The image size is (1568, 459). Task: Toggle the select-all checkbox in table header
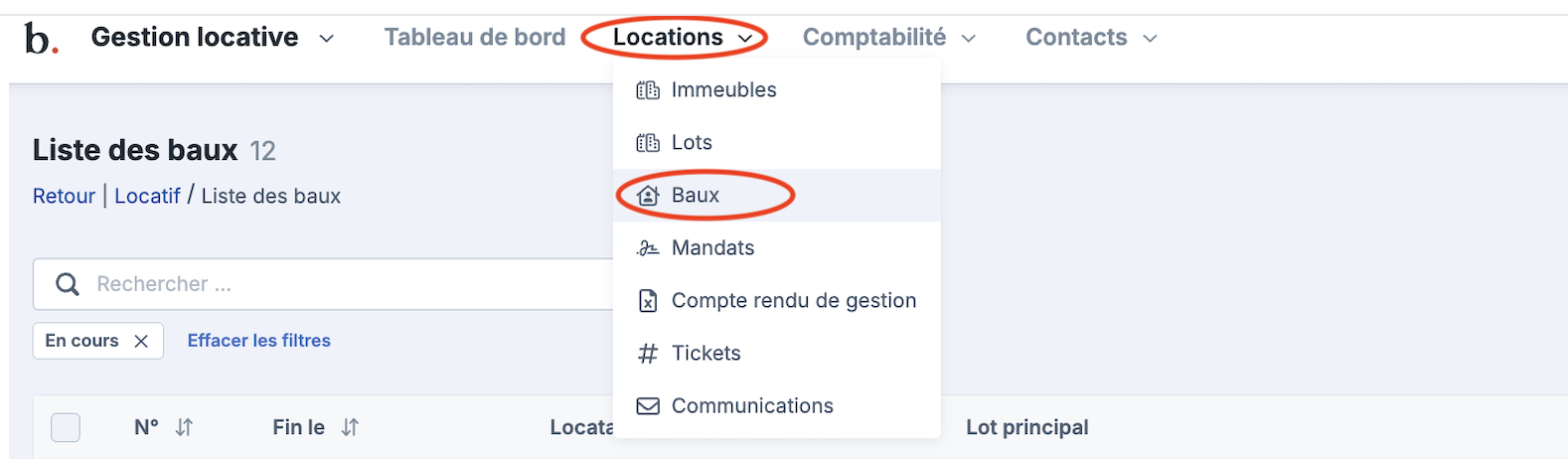[x=66, y=427]
